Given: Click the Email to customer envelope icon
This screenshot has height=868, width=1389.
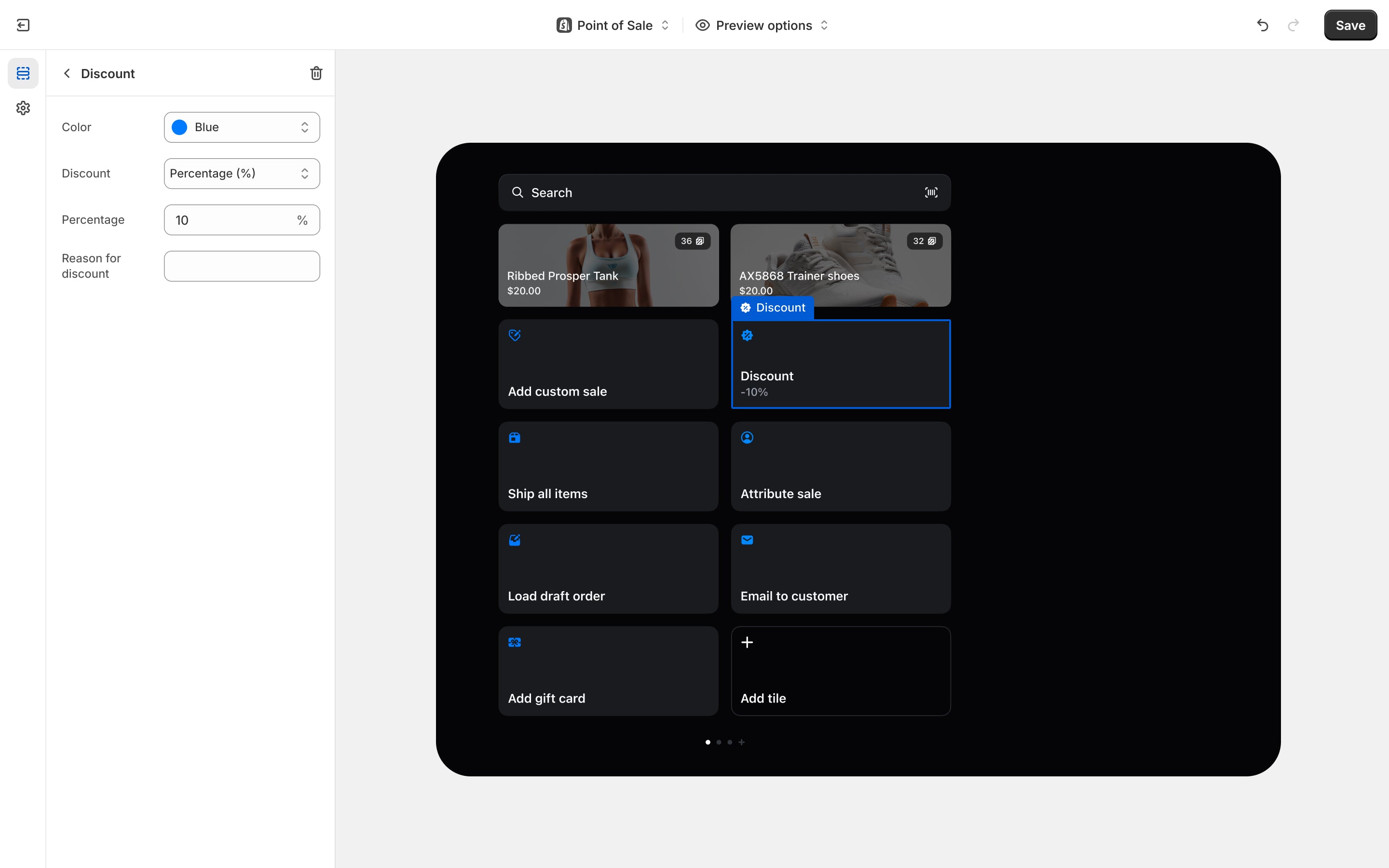Looking at the screenshot, I should [747, 540].
